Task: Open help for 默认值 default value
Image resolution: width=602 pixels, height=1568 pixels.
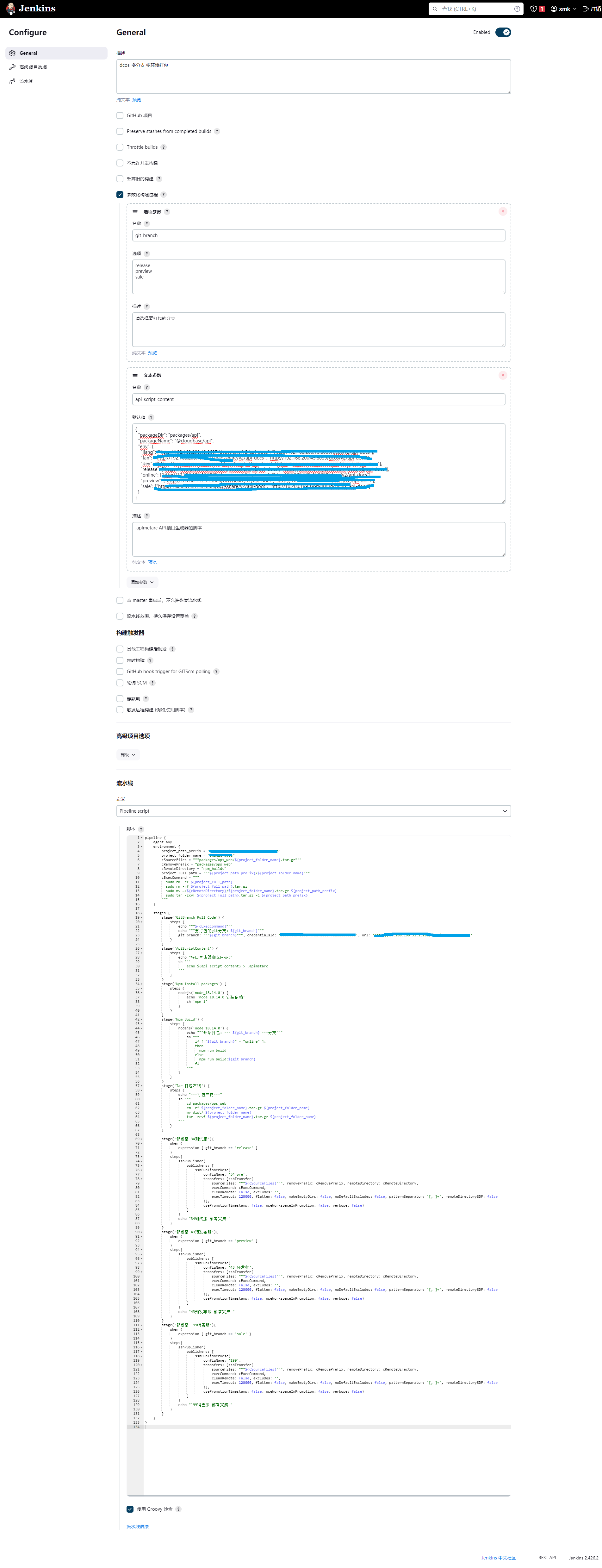Action: (152, 418)
